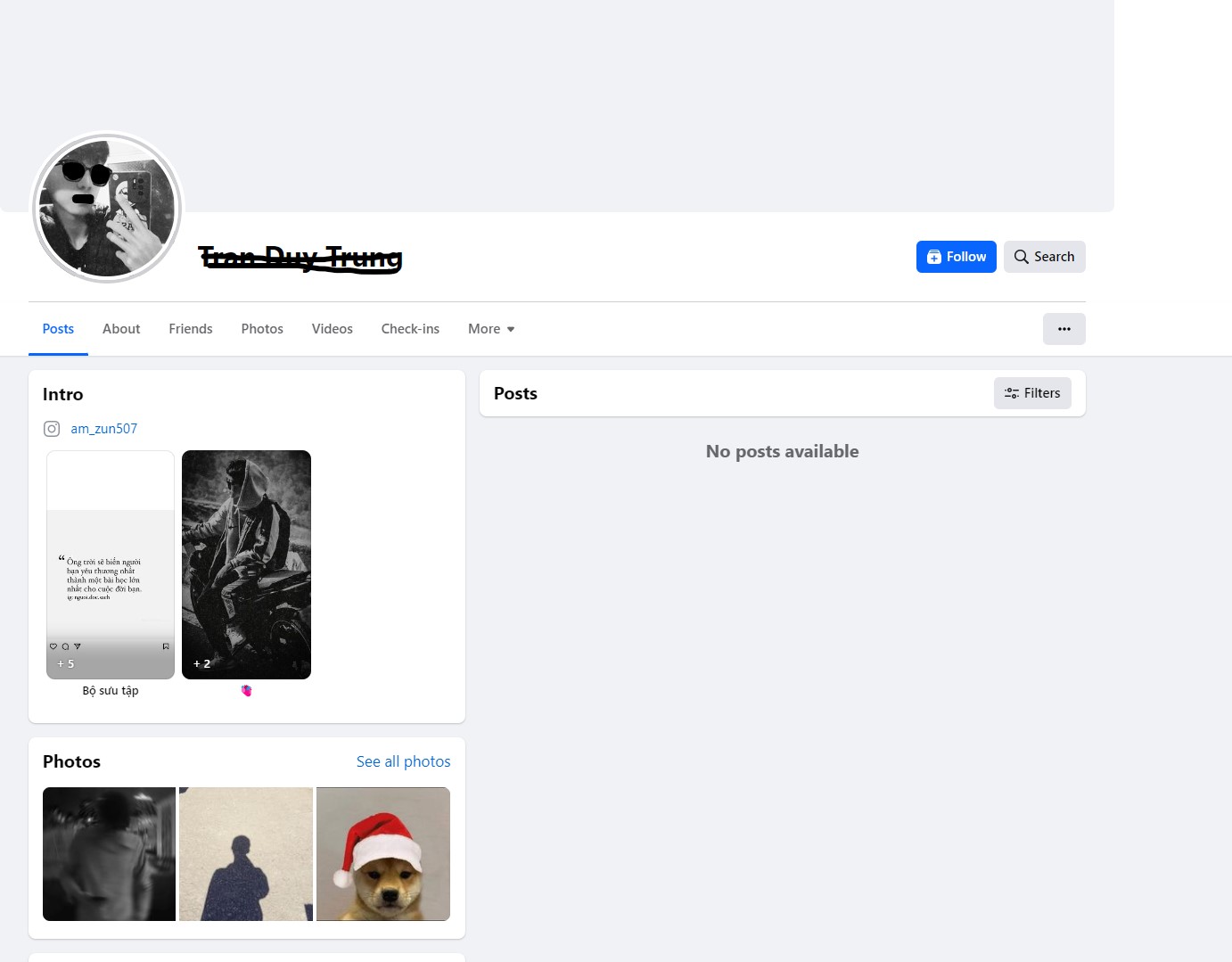Expand the More dropdown menu
Screen dimensions: 1232x962
pyautogui.click(x=491, y=329)
